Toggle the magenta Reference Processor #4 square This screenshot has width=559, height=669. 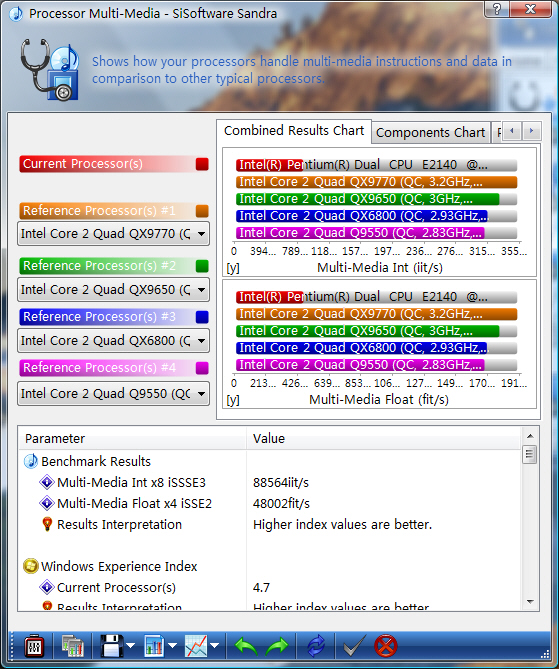[202, 368]
